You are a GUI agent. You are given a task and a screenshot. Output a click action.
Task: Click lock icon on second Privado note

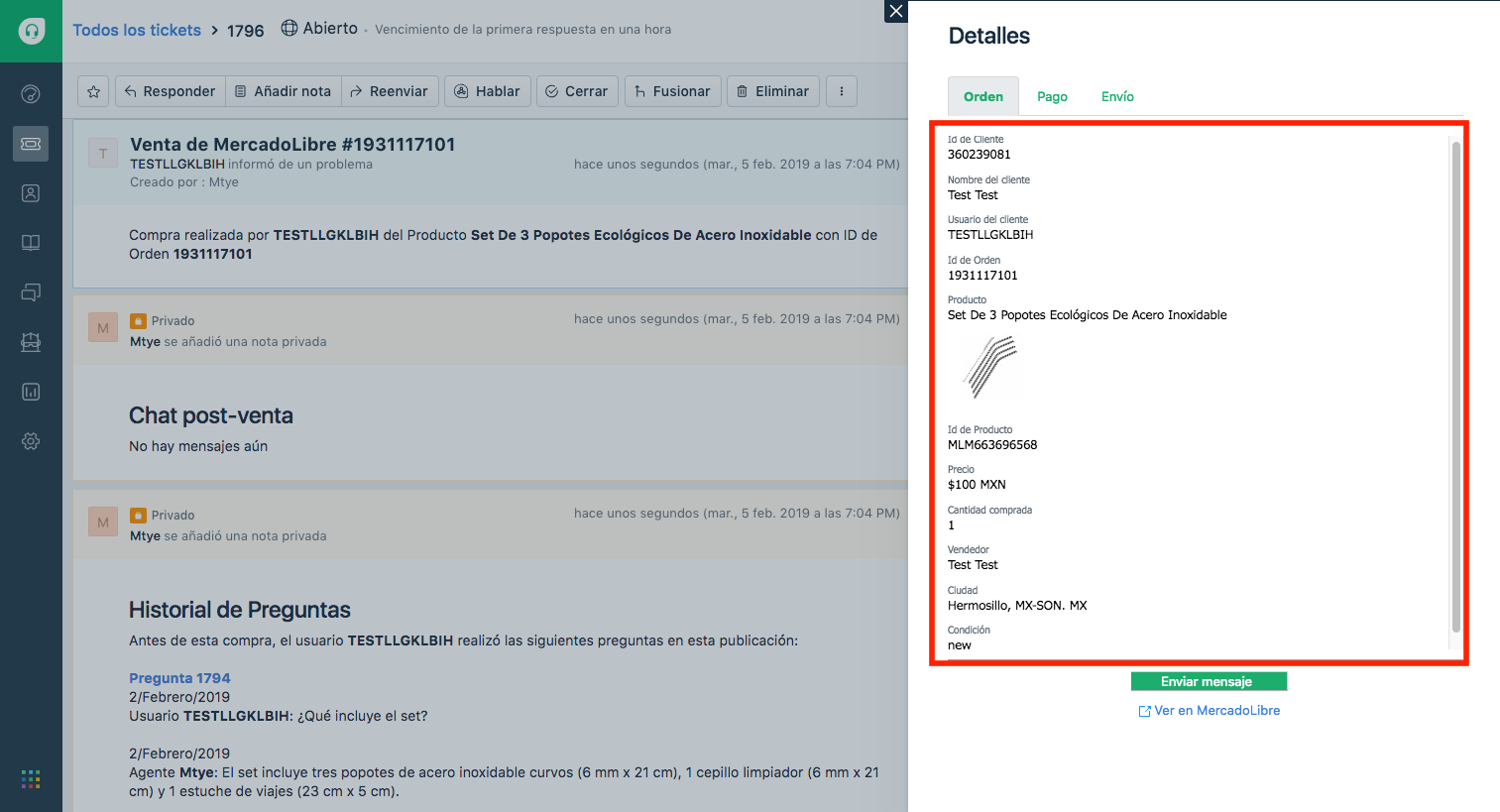[x=138, y=515]
